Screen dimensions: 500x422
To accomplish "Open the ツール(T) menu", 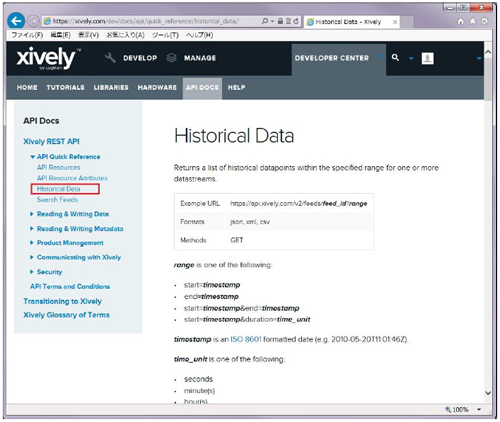I will coord(165,35).
